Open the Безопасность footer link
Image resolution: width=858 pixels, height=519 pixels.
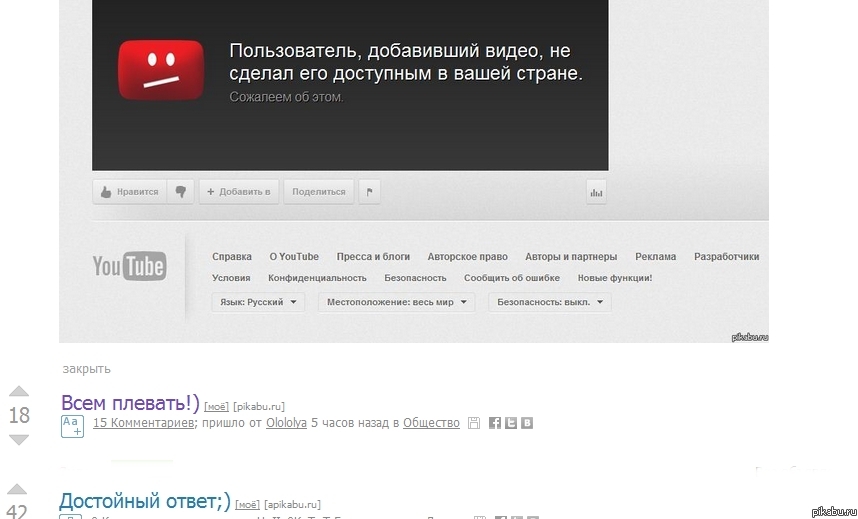[415, 278]
